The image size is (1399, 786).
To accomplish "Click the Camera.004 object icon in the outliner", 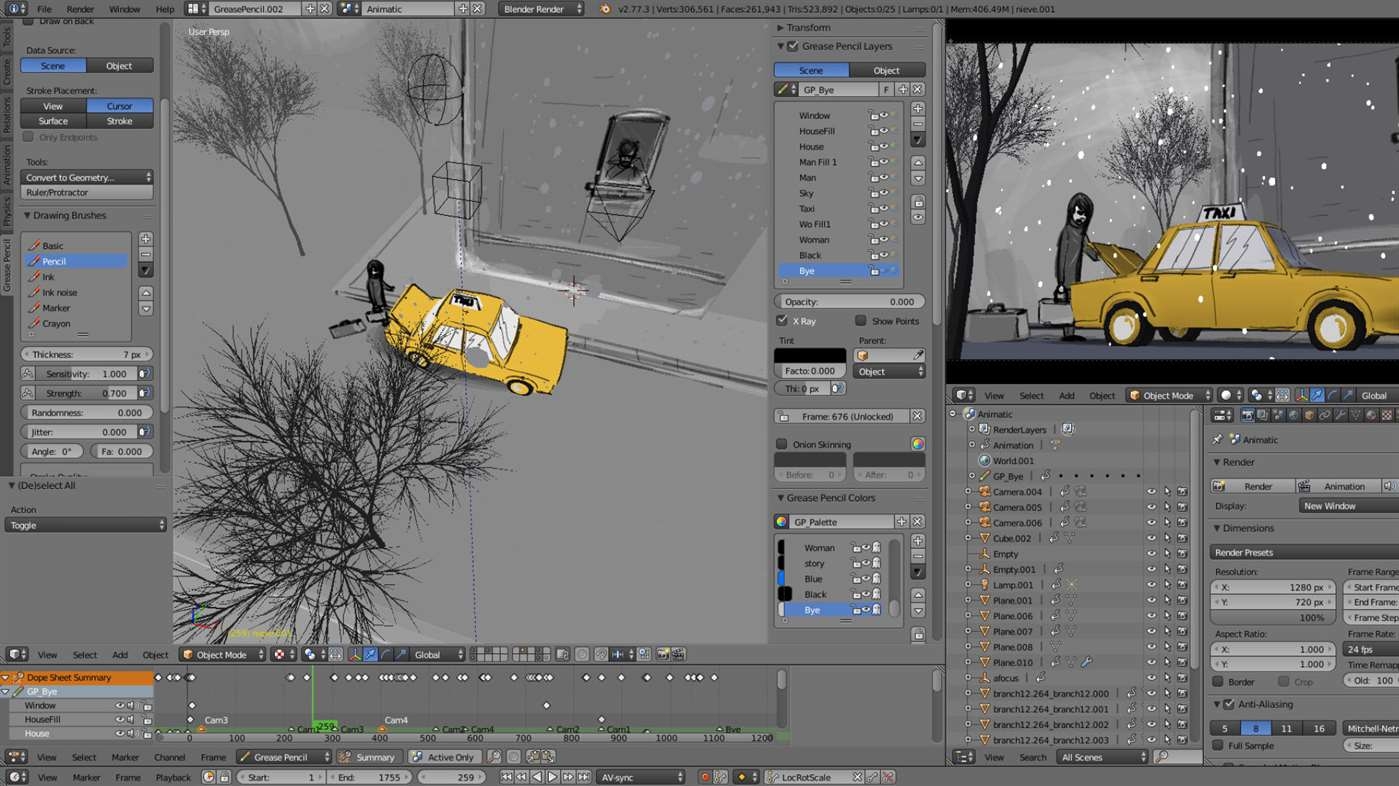I will [983, 492].
